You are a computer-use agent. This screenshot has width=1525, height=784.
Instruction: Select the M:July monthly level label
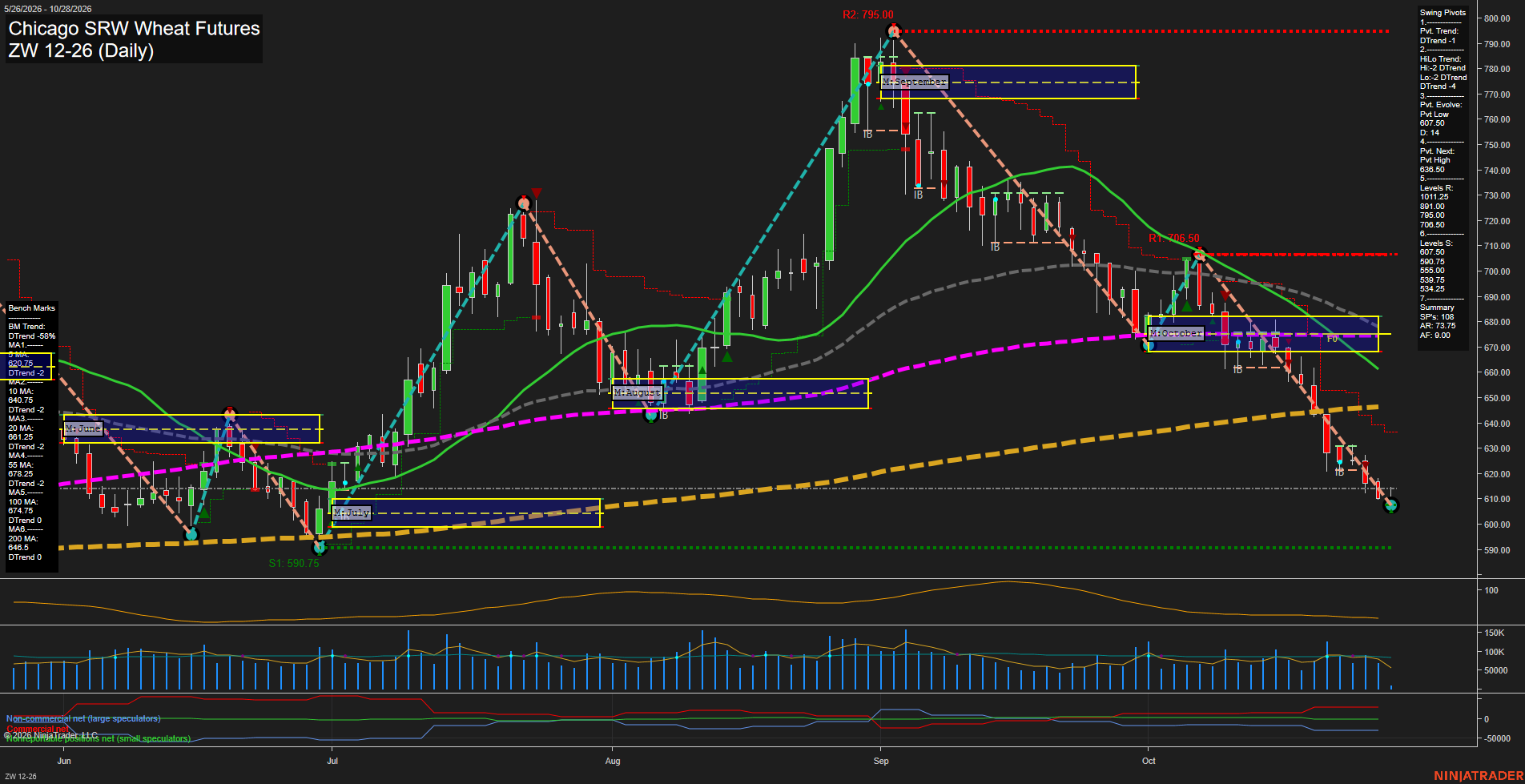point(352,513)
